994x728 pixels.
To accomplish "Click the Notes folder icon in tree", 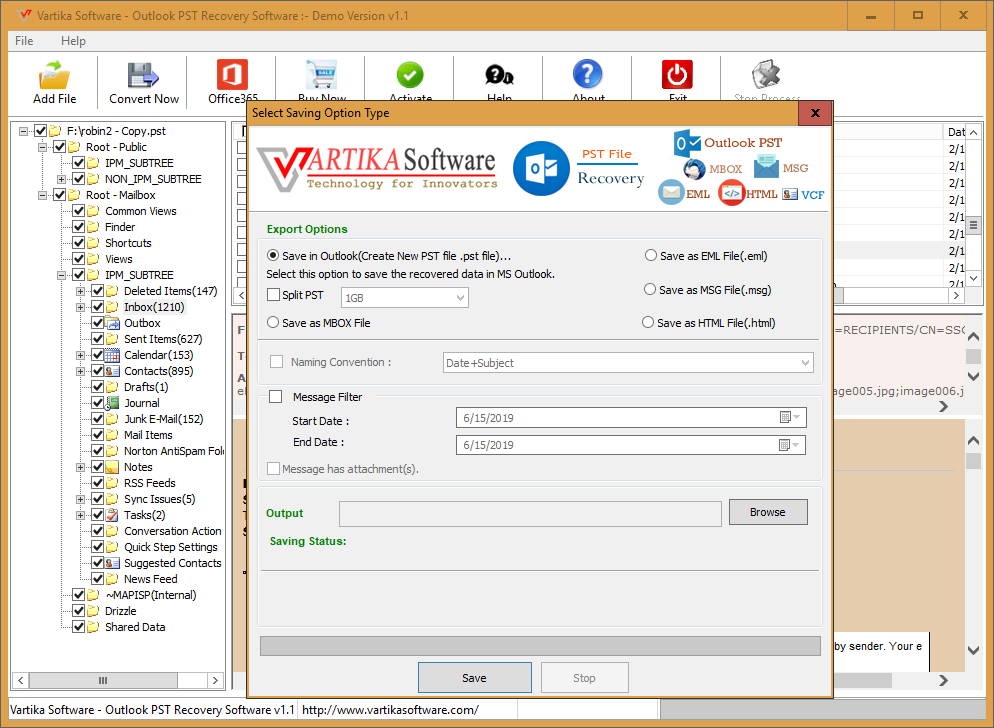I will pyautogui.click(x=112, y=467).
